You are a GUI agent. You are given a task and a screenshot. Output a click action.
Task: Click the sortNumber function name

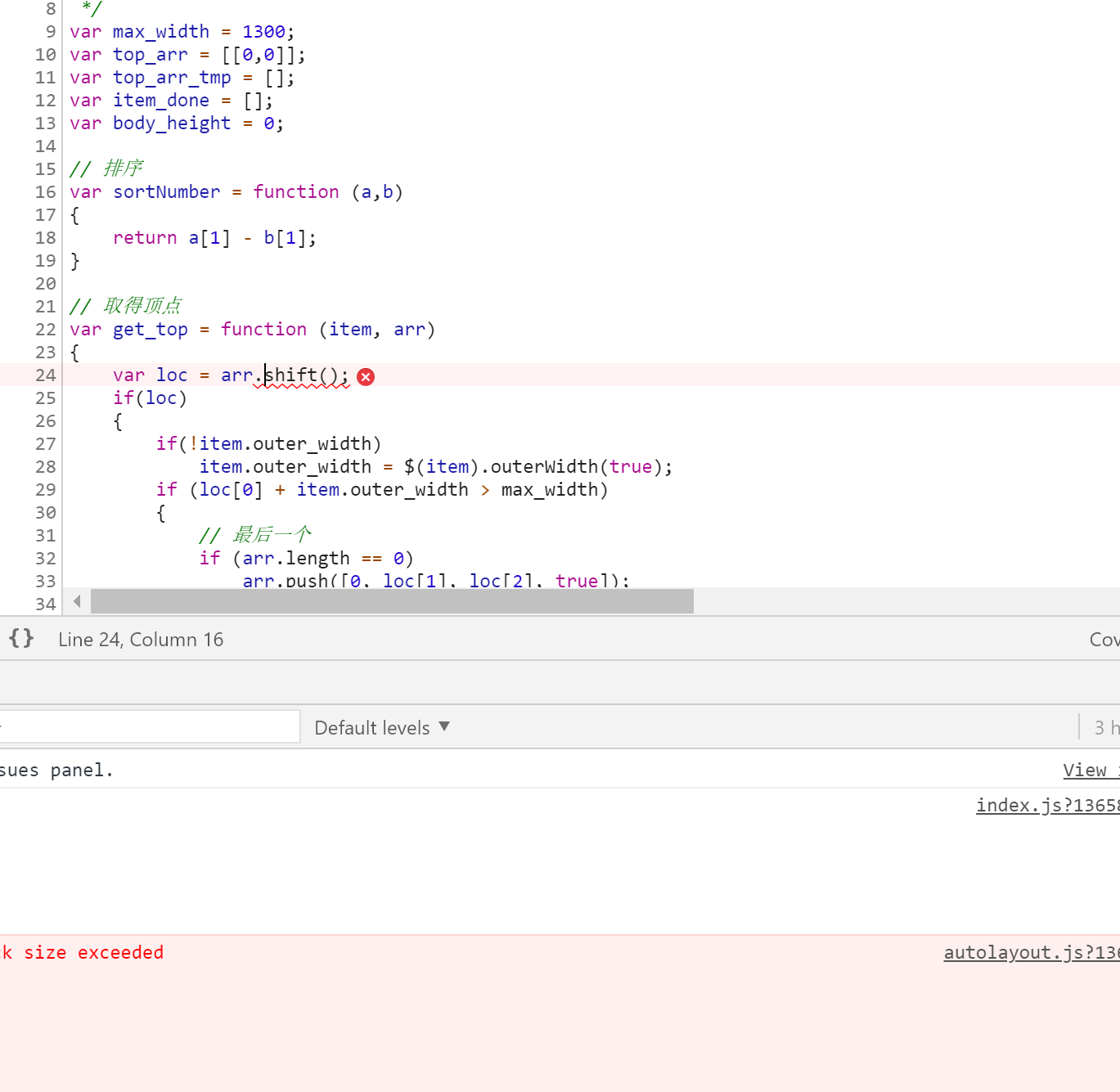[166, 192]
